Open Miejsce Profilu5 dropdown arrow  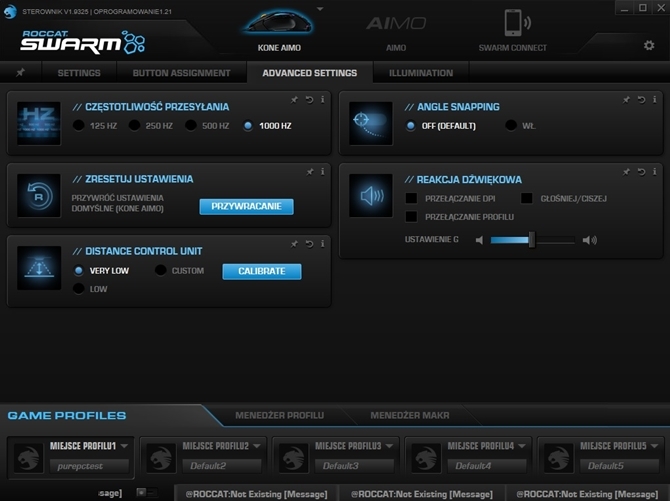tap(655, 446)
